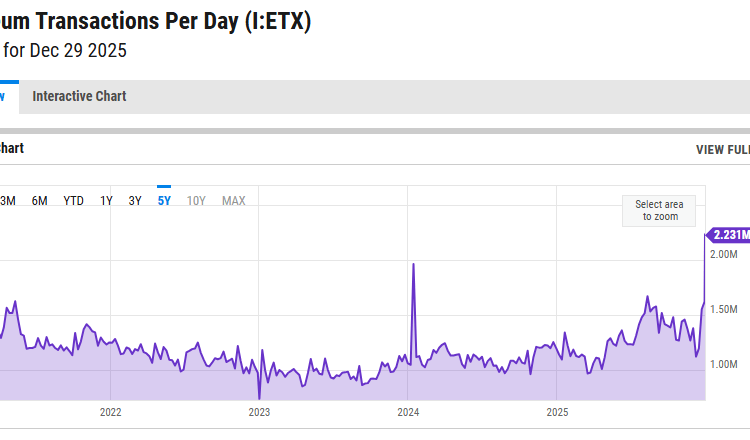Show the MAX time range
Screen dimensions: 750x440
[234, 201]
